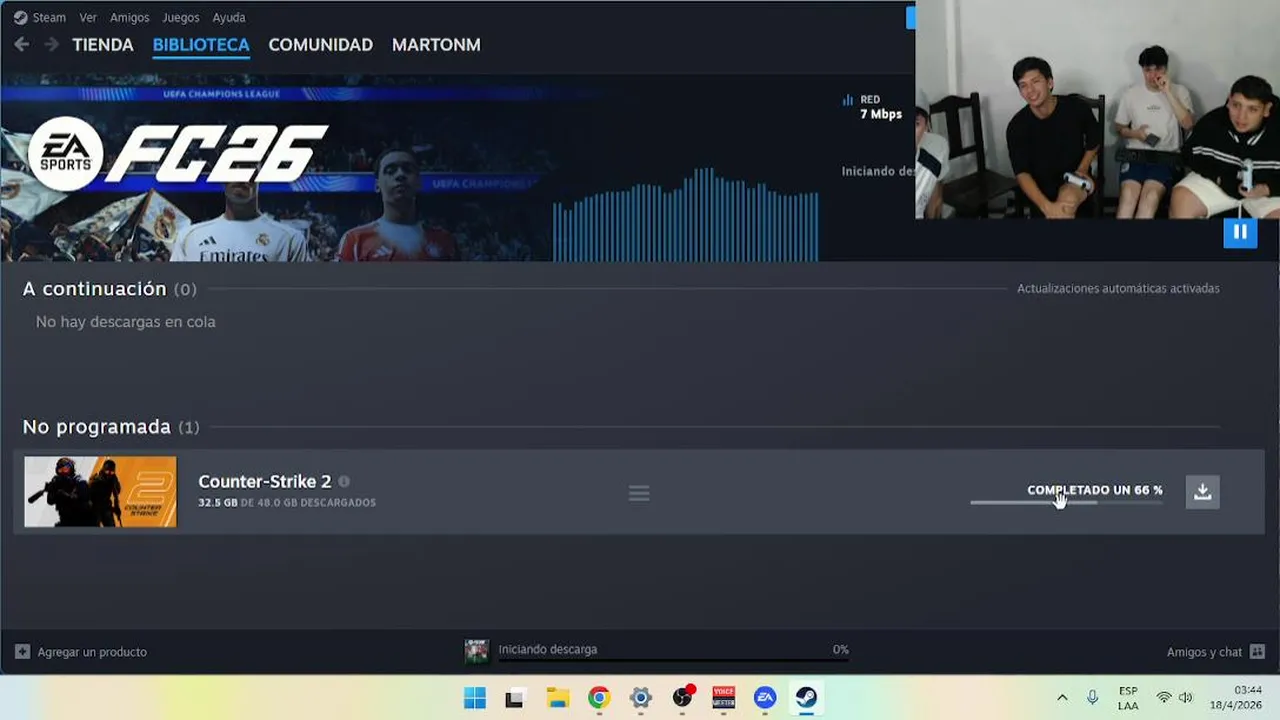Click 'Actualizaciones automáticas activadas' text

coord(1118,288)
